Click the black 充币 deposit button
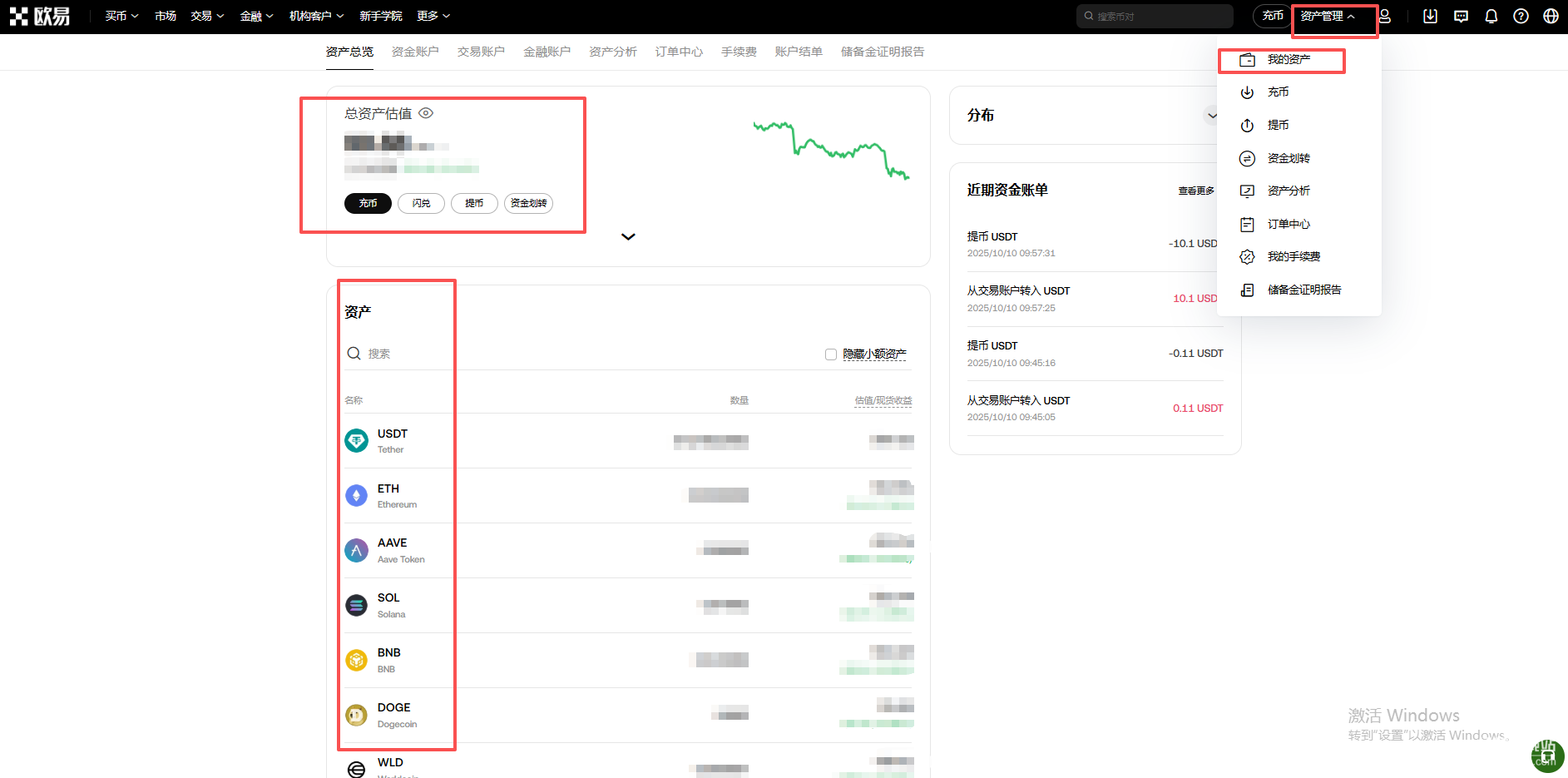The width and height of the screenshot is (1568, 778). click(368, 203)
